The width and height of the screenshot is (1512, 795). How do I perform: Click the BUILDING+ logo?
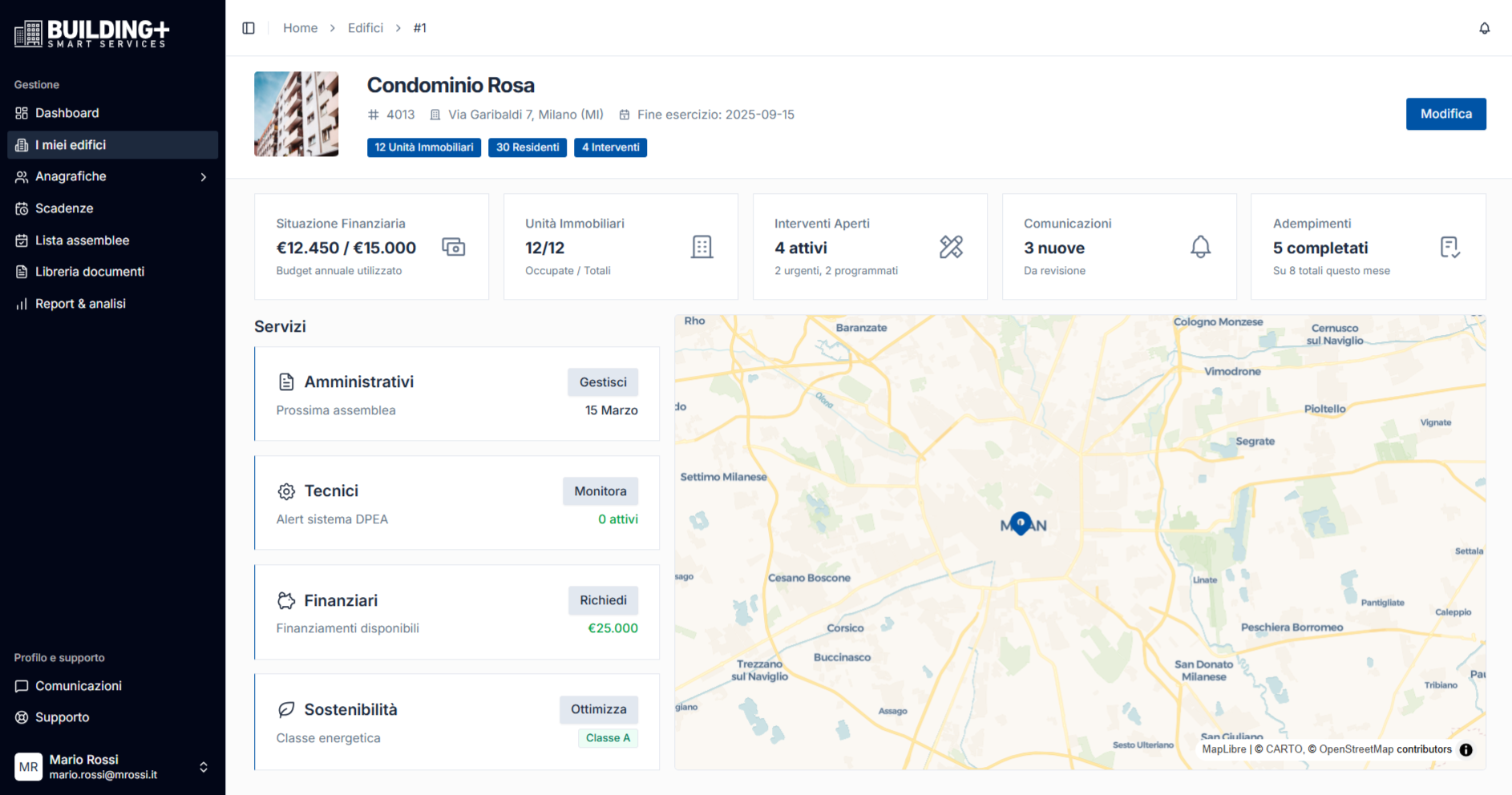[92, 34]
